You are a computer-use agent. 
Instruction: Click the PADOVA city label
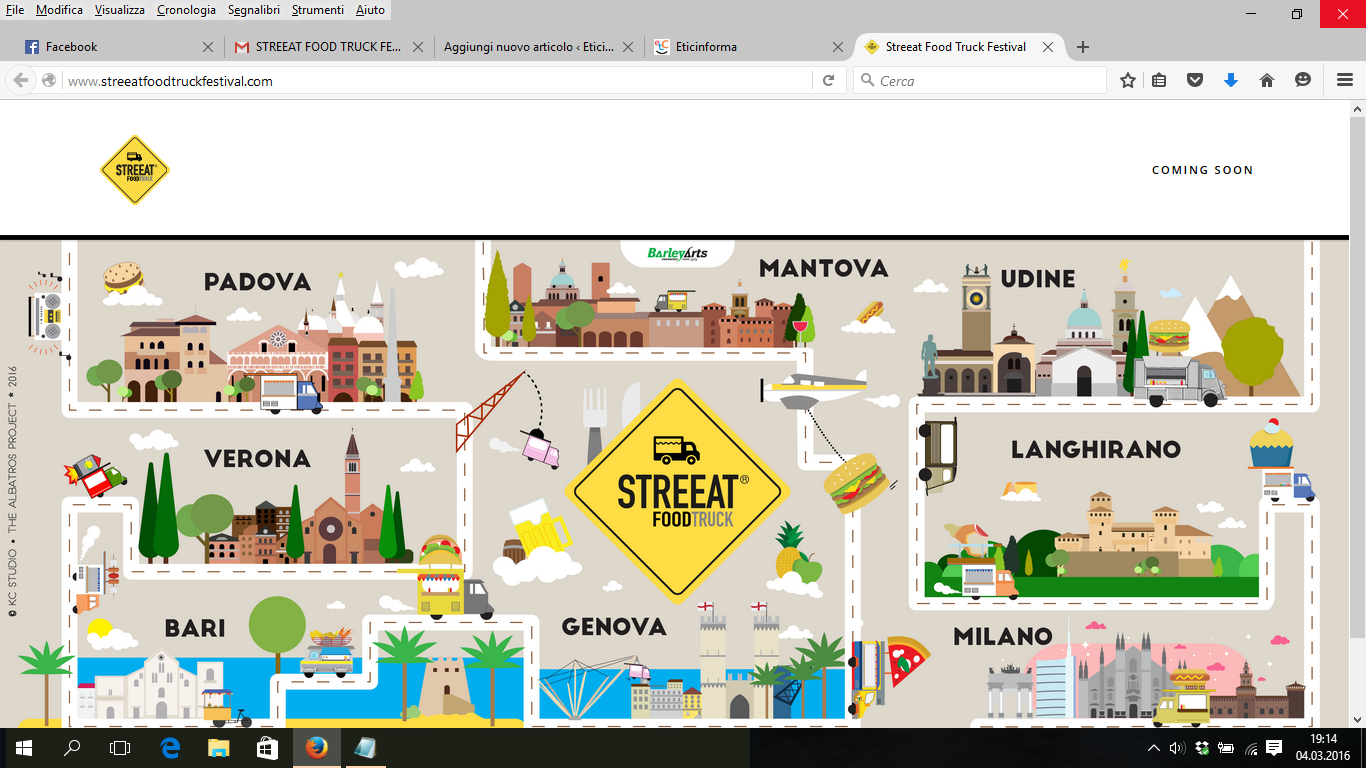258,282
